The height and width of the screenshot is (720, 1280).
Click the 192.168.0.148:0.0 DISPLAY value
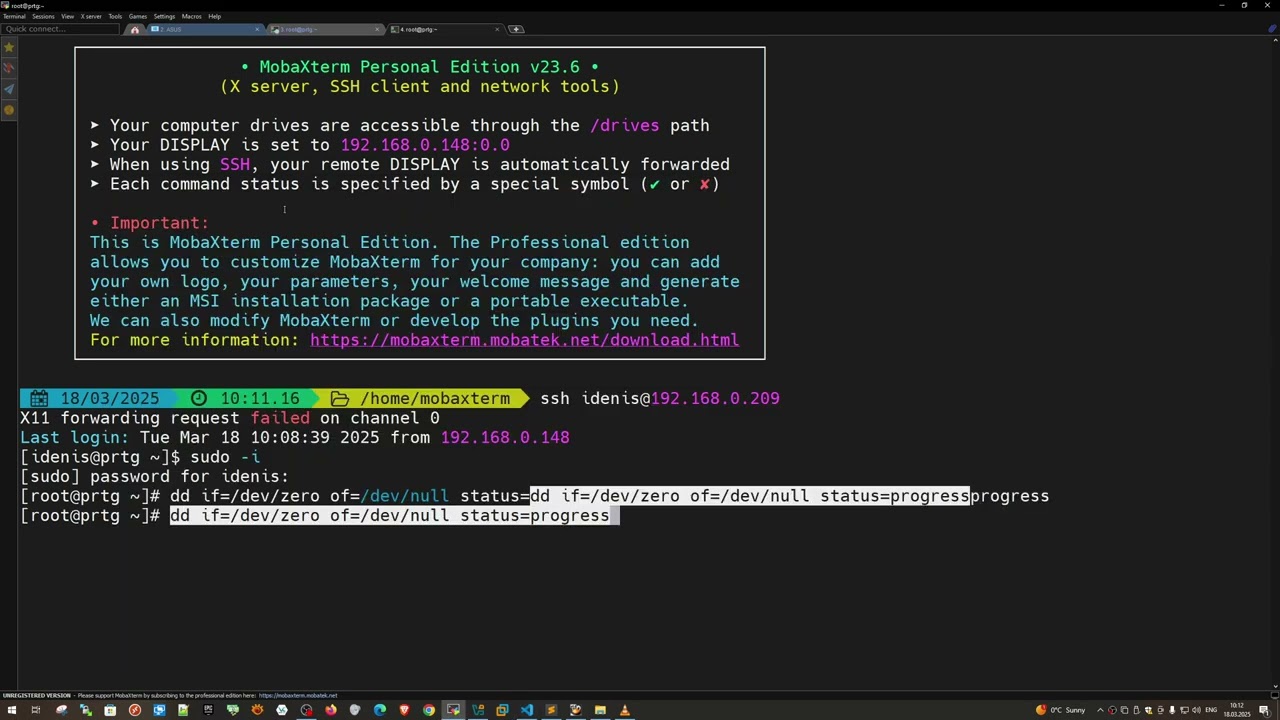pyautogui.click(x=425, y=145)
